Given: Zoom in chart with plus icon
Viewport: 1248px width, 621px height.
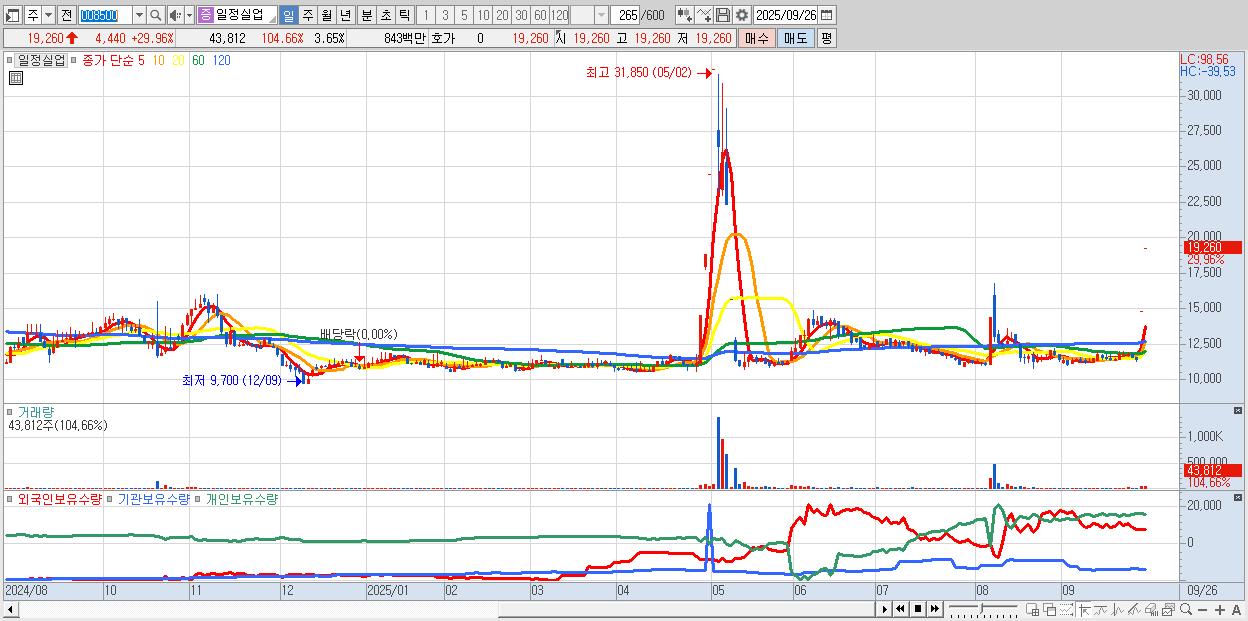Looking at the screenshot, I should (x=1220, y=610).
